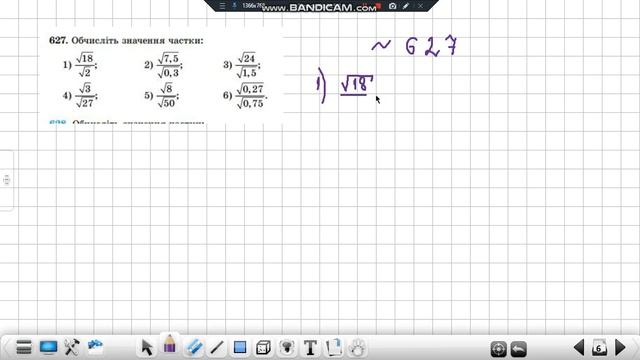Screen dimensions: 640x360
Task: Select the line drawing tool
Action: click(x=217, y=348)
